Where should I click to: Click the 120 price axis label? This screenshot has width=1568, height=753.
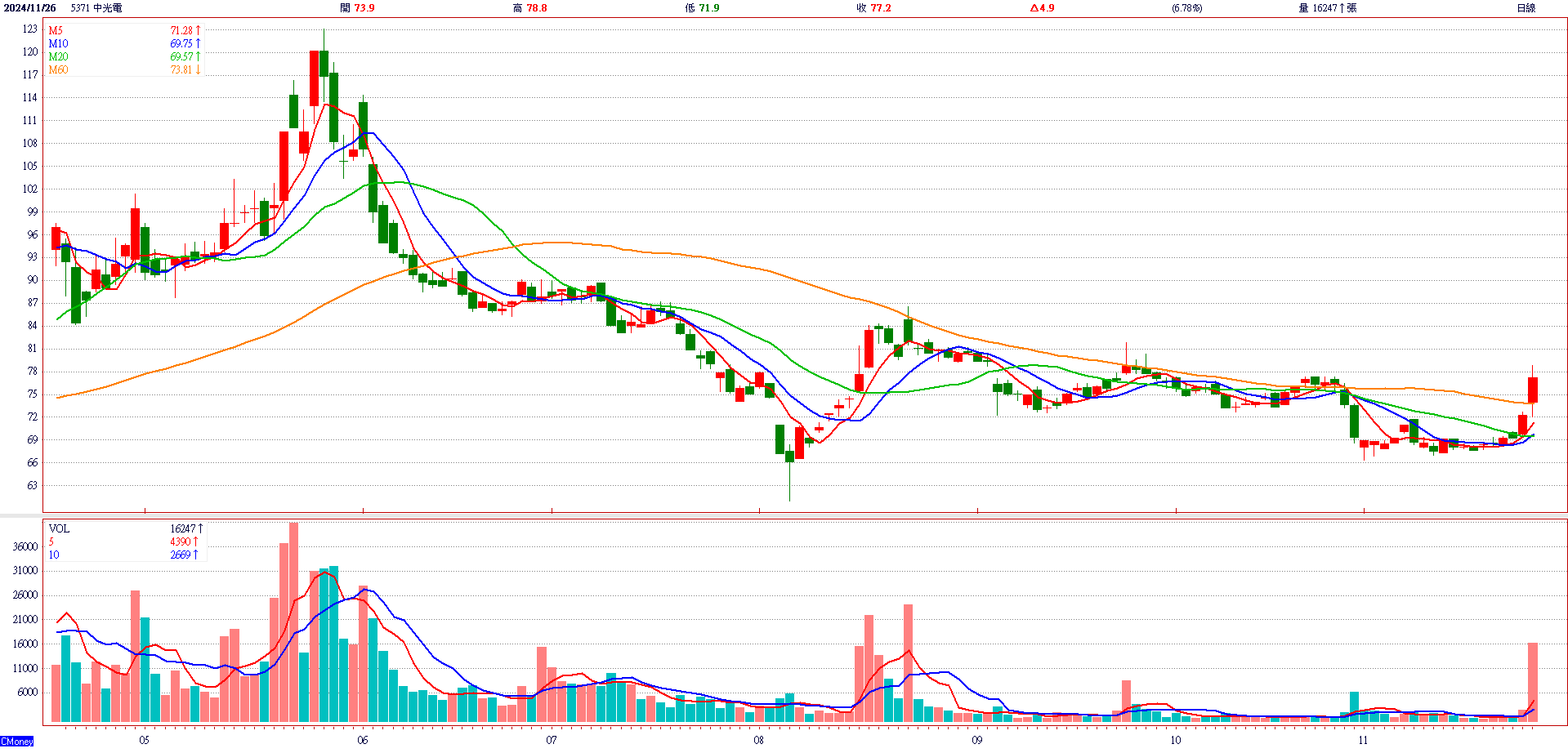[x=29, y=52]
